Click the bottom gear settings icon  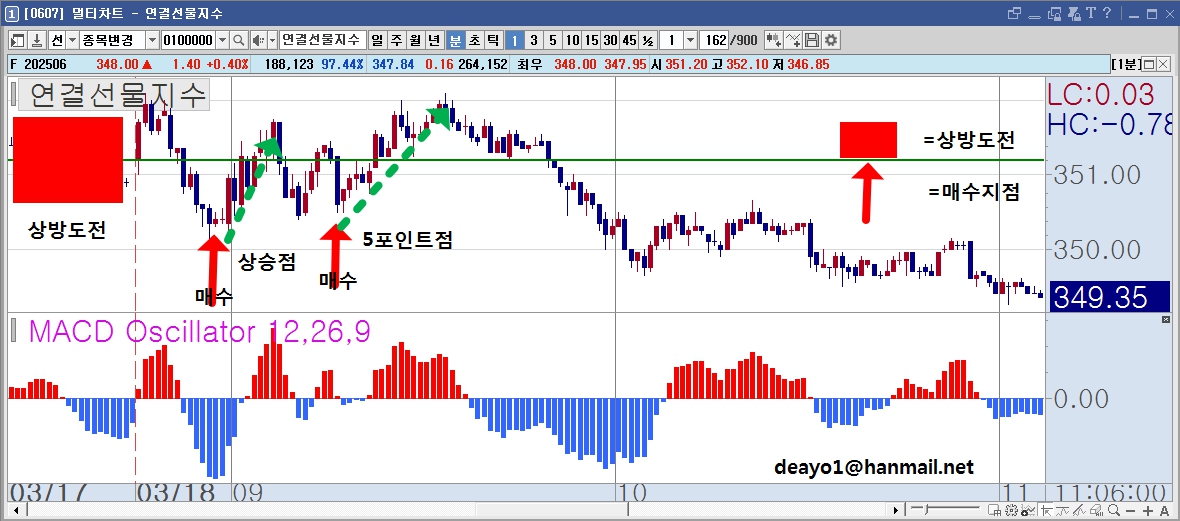click(1011, 510)
